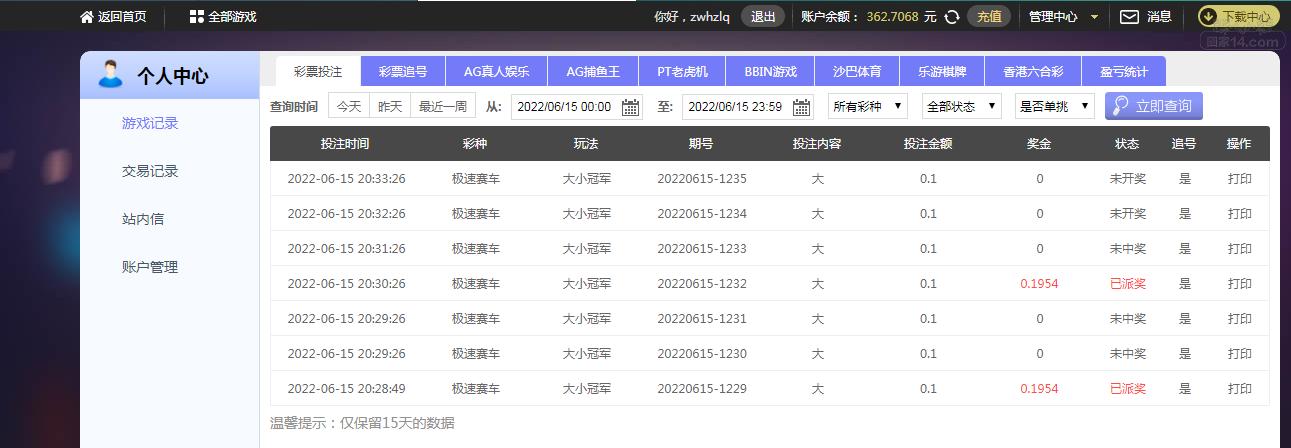Select the 昨天 quick date button

click(x=390, y=106)
